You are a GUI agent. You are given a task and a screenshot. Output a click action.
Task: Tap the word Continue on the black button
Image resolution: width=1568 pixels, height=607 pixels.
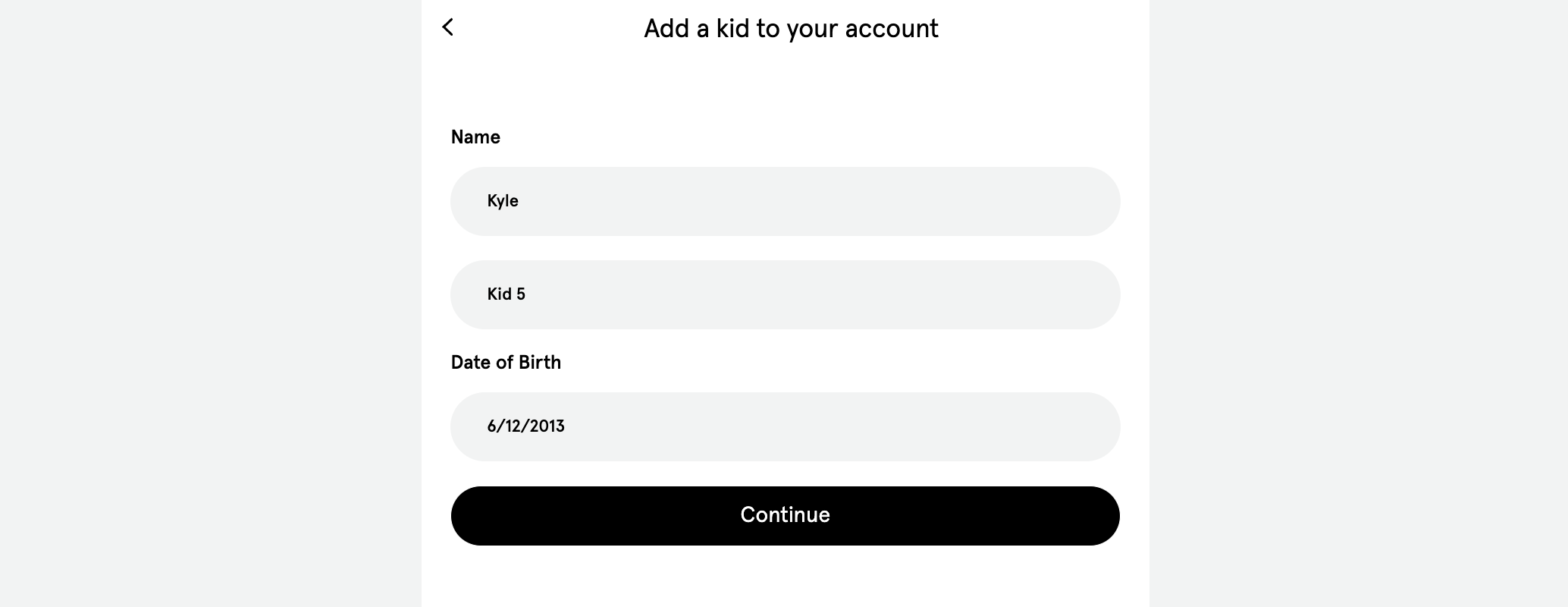[x=785, y=515]
